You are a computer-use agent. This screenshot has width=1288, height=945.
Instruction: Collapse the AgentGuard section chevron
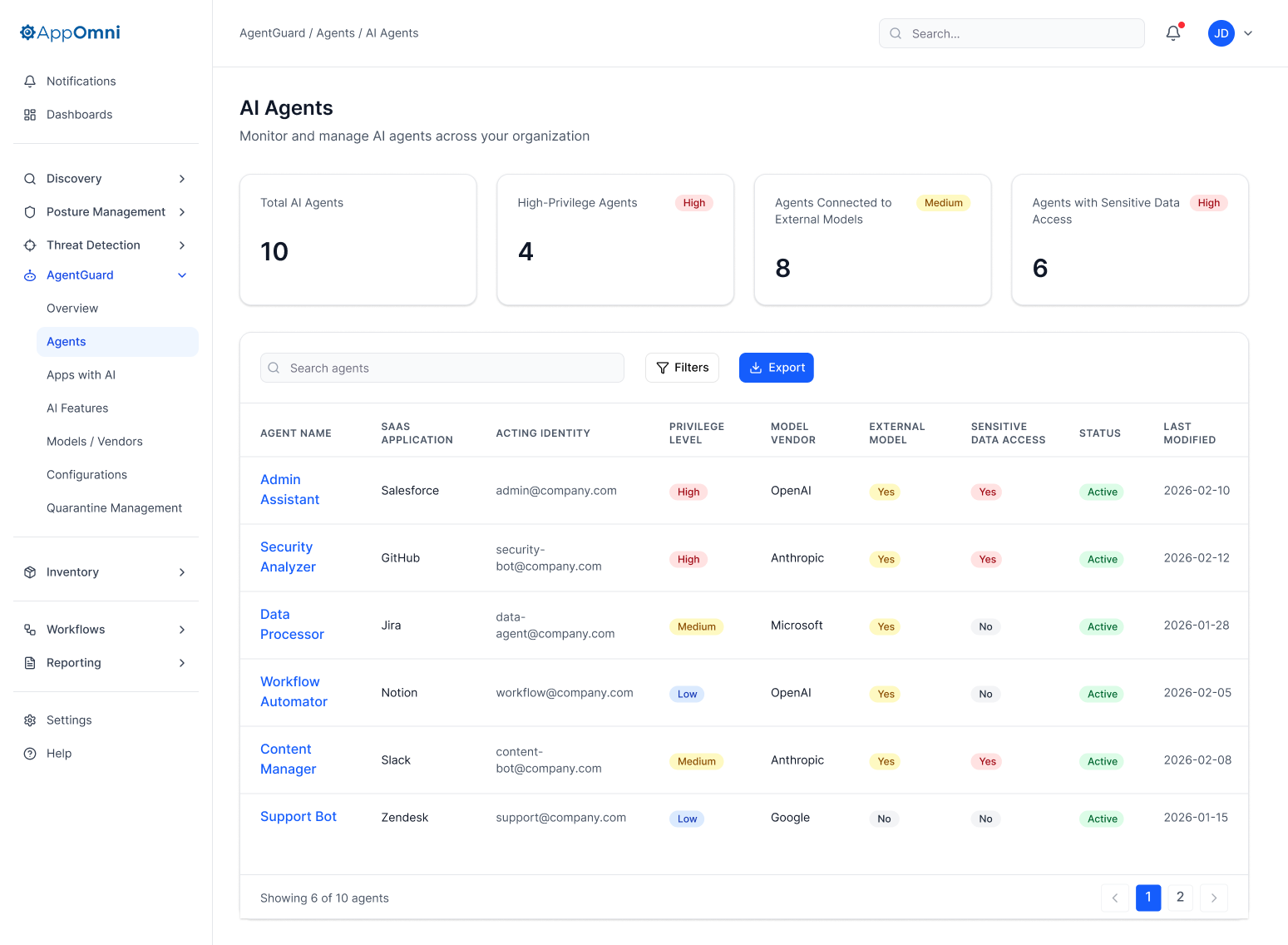pyautogui.click(x=182, y=275)
